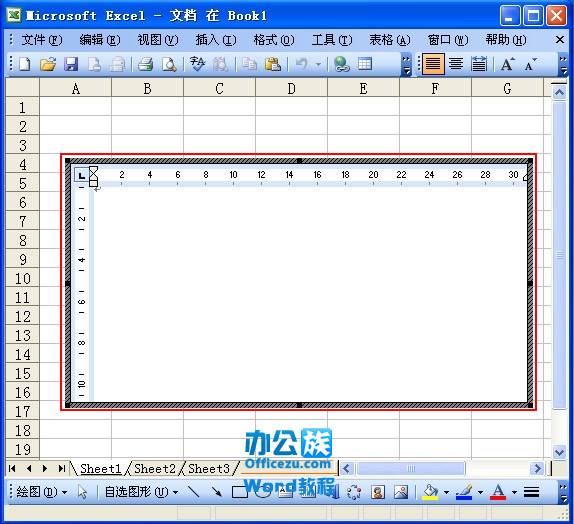Image resolution: width=574 pixels, height=524 pixels.
Task: Expand Drawing toolbar options chevron
Action: point(563,493)
